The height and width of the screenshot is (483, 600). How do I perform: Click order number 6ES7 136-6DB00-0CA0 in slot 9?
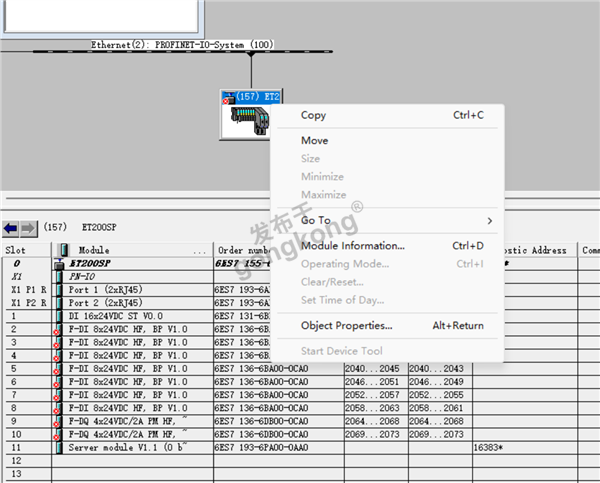261,421
